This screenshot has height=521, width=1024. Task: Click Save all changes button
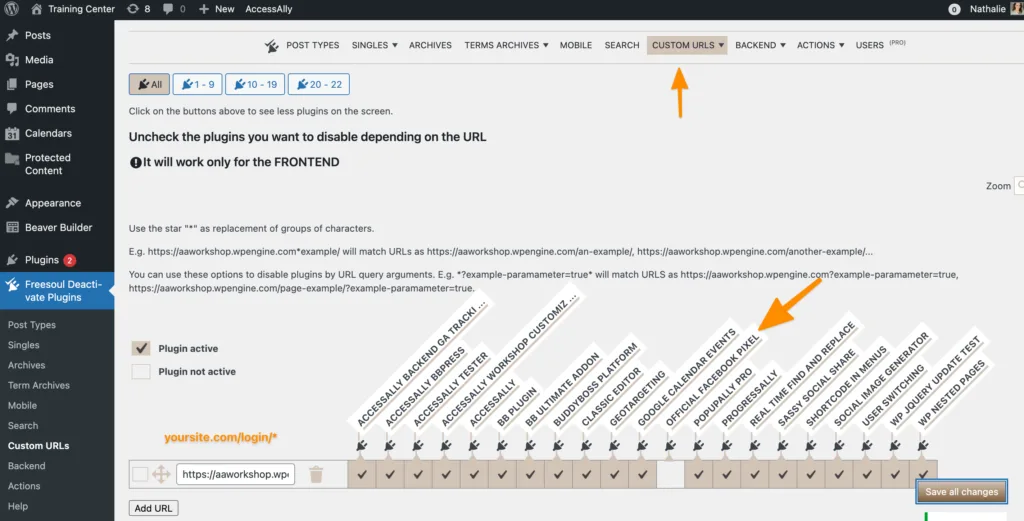(x=961, y=492)
